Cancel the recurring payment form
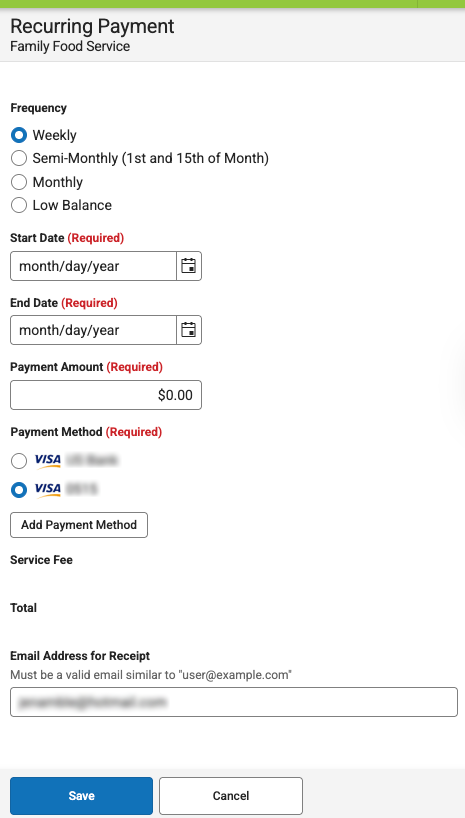 pyautogui.click(x=231, y=796)
